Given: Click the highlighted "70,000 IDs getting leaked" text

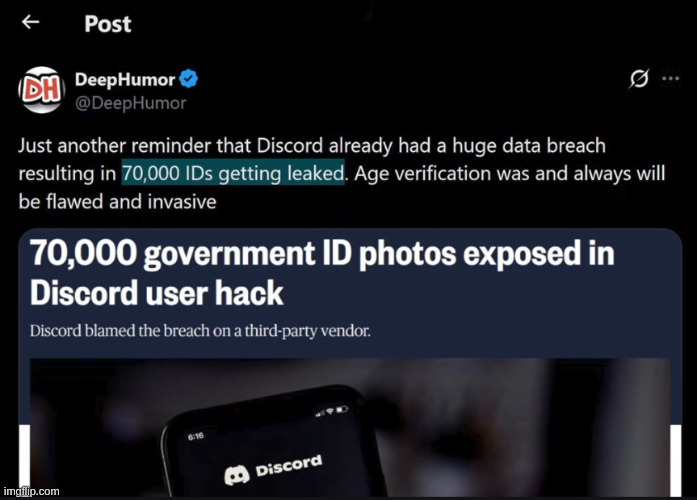Looking at the screenshot, I should click(x=233, y=172).
